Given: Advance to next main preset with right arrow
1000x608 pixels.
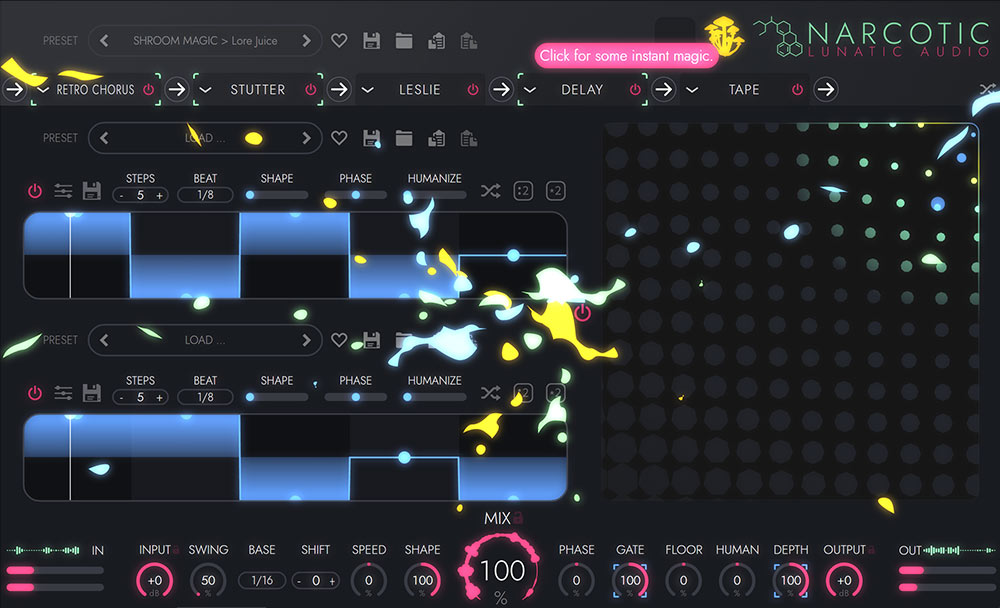Looking at the screenshot, I should click(x=308, y=40).
